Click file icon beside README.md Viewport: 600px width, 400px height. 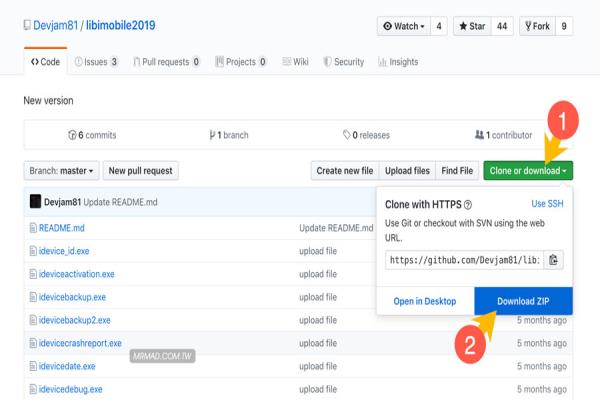coord(33,228)
